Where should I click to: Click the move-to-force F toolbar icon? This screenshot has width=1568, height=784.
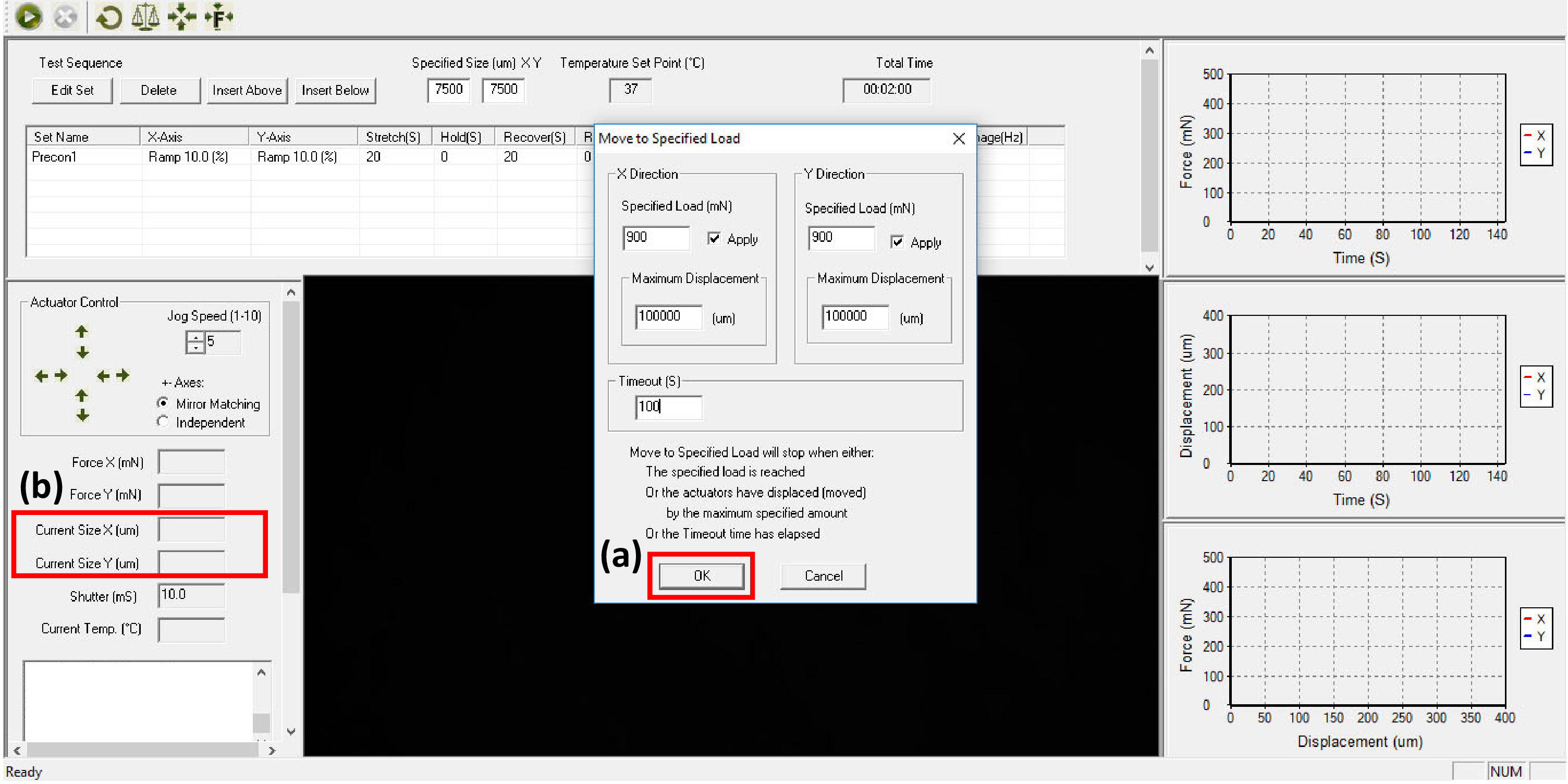[x=218, y=17]
